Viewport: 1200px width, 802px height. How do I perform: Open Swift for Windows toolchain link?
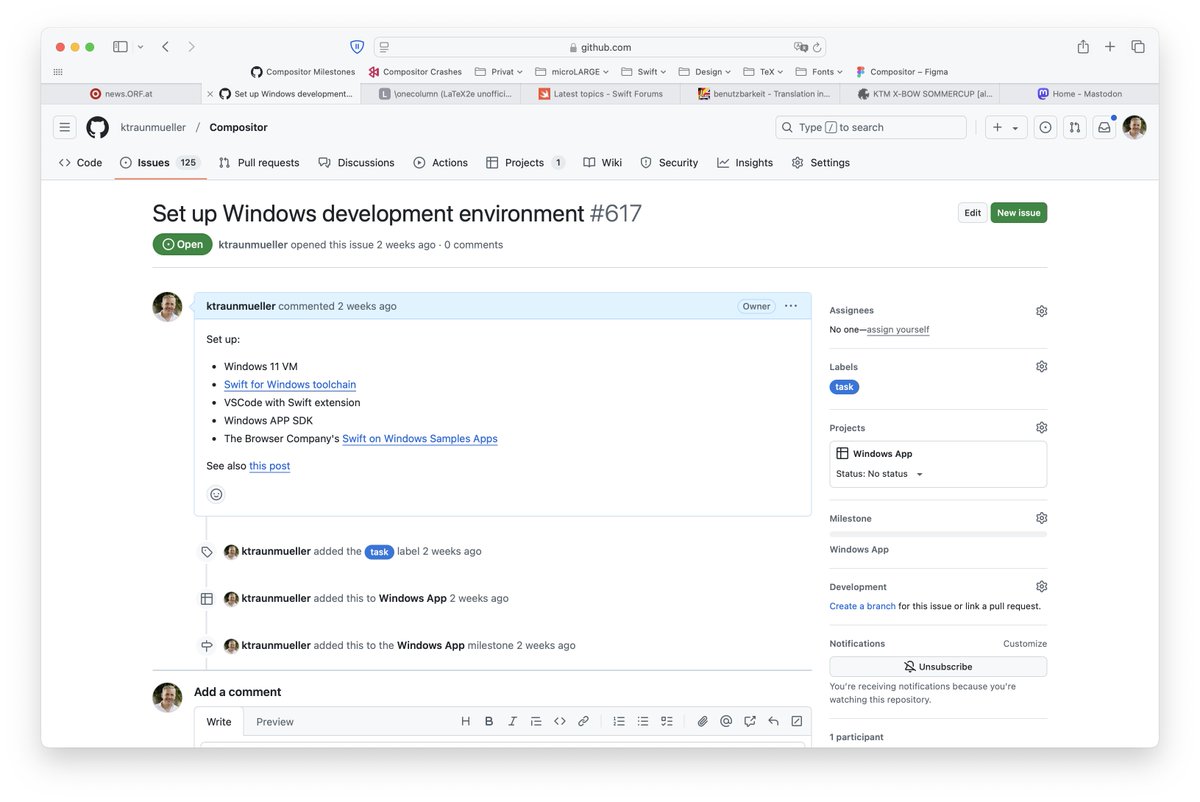click(x=290, y=385)
